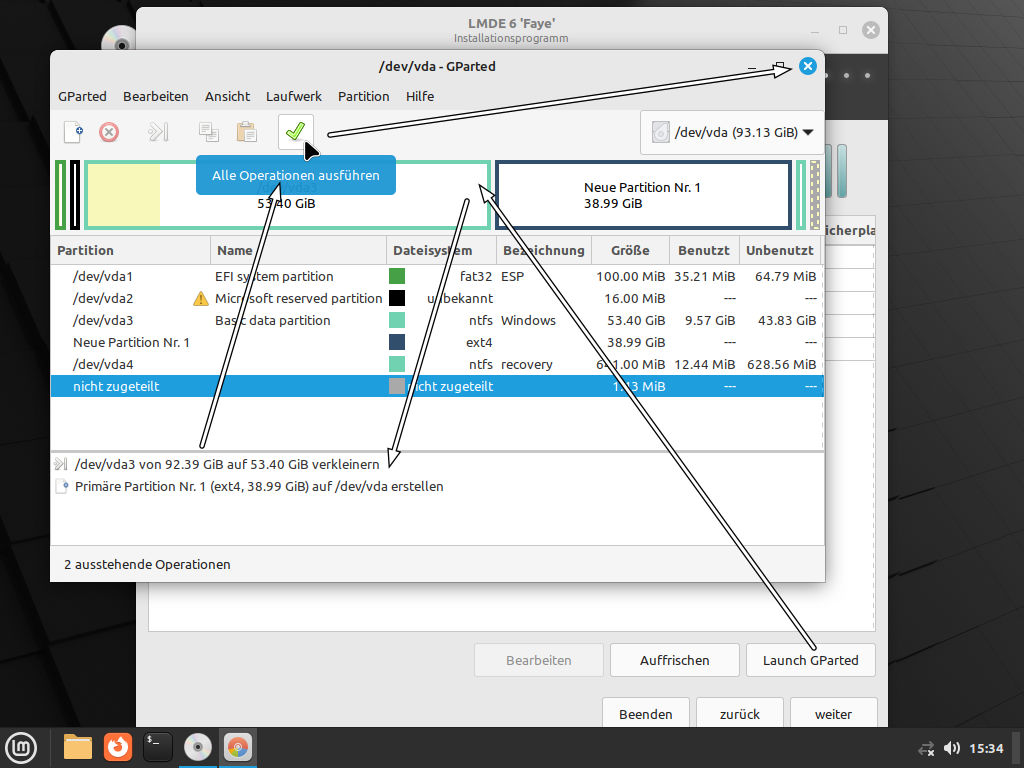Select the /dev/vda3 row
The image size is (1024, 768).
[x=437, y=321]
